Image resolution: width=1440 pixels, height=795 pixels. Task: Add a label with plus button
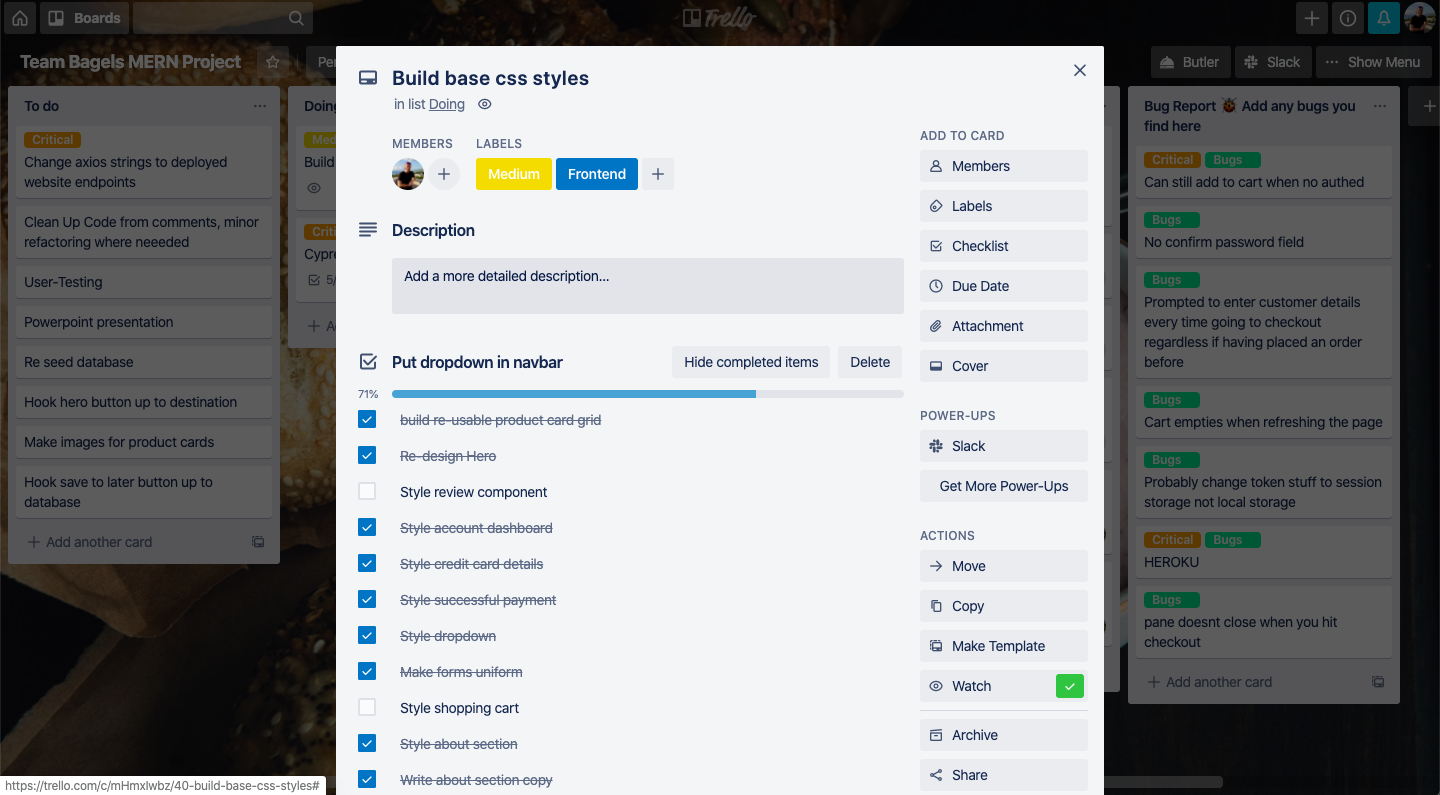(x=657, y=174)
